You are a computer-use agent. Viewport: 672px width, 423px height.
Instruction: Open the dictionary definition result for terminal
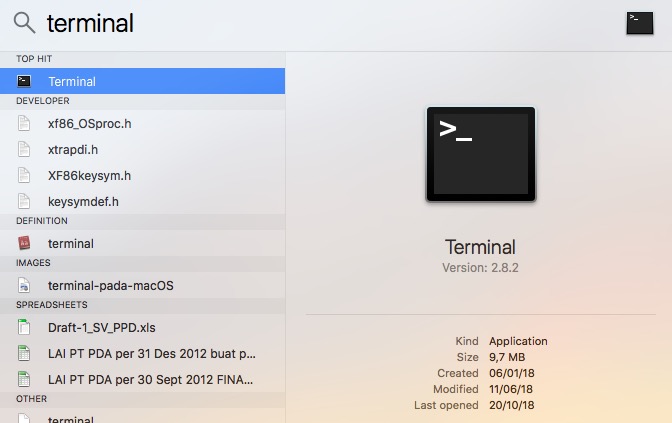tap(70, 243)
